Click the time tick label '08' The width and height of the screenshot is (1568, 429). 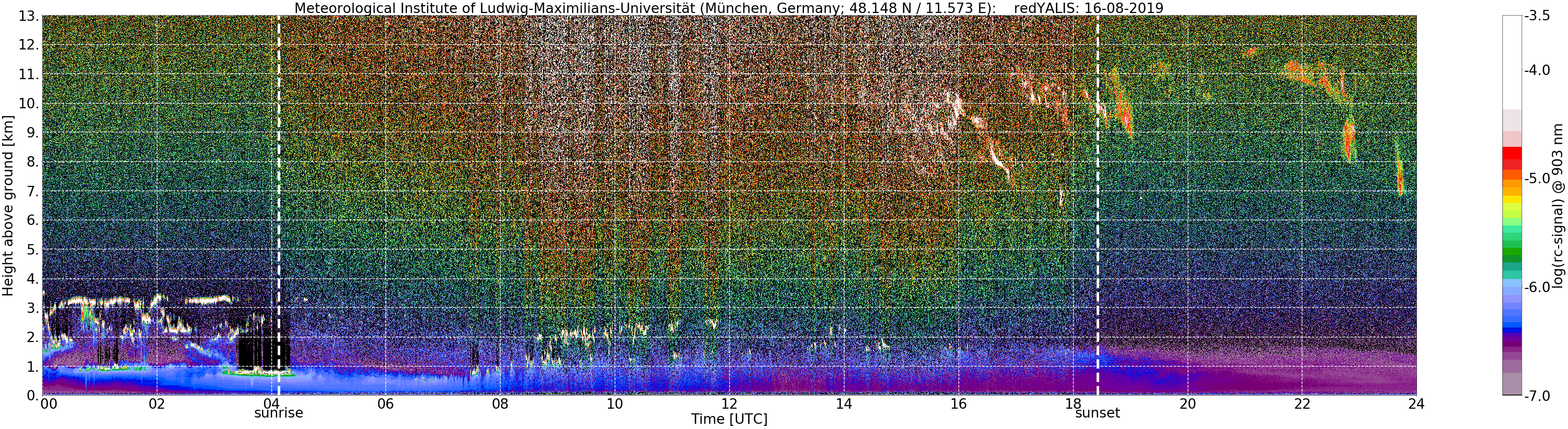click(x=500, y=404)
